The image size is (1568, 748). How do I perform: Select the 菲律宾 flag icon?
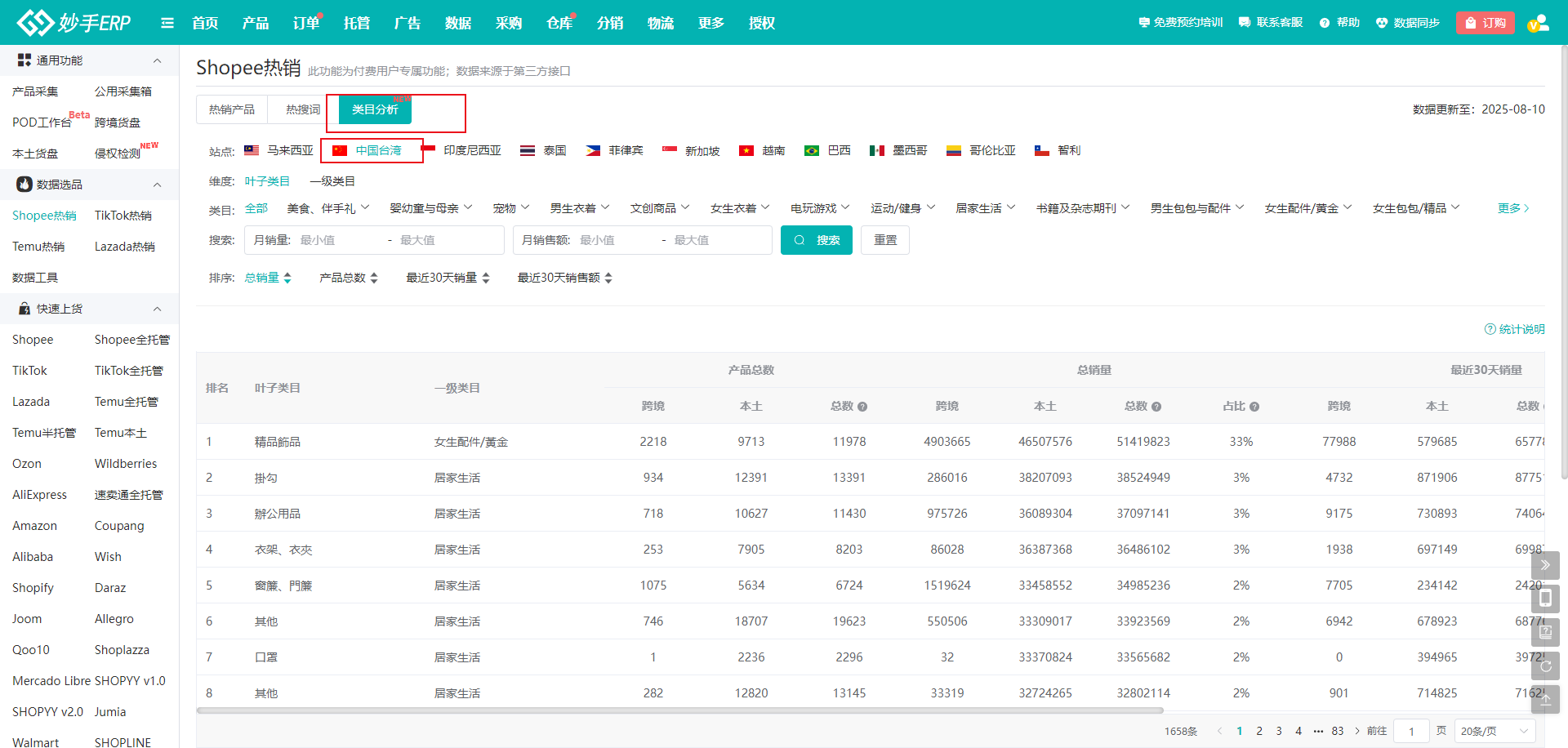pos(593,150)
